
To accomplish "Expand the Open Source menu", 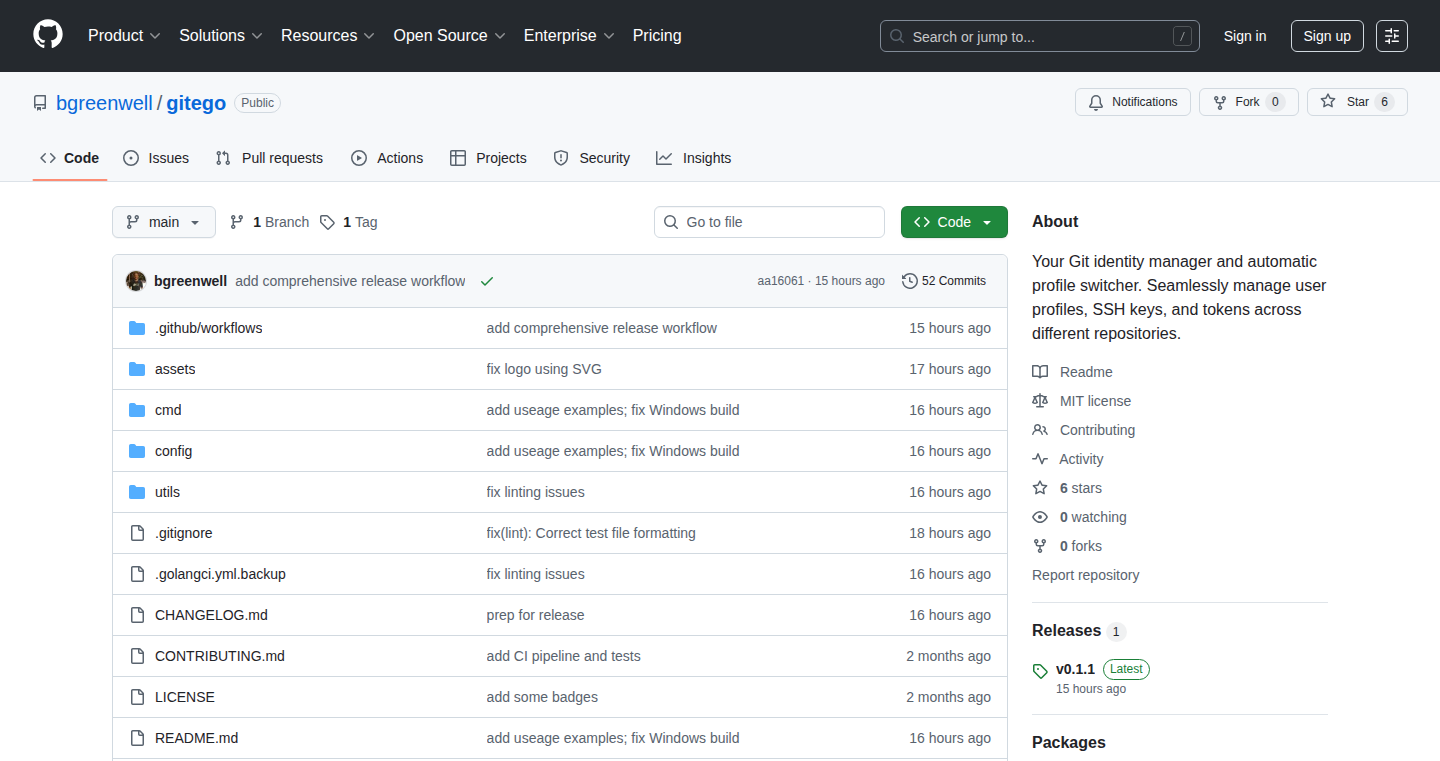I will [x=449, y=36].
